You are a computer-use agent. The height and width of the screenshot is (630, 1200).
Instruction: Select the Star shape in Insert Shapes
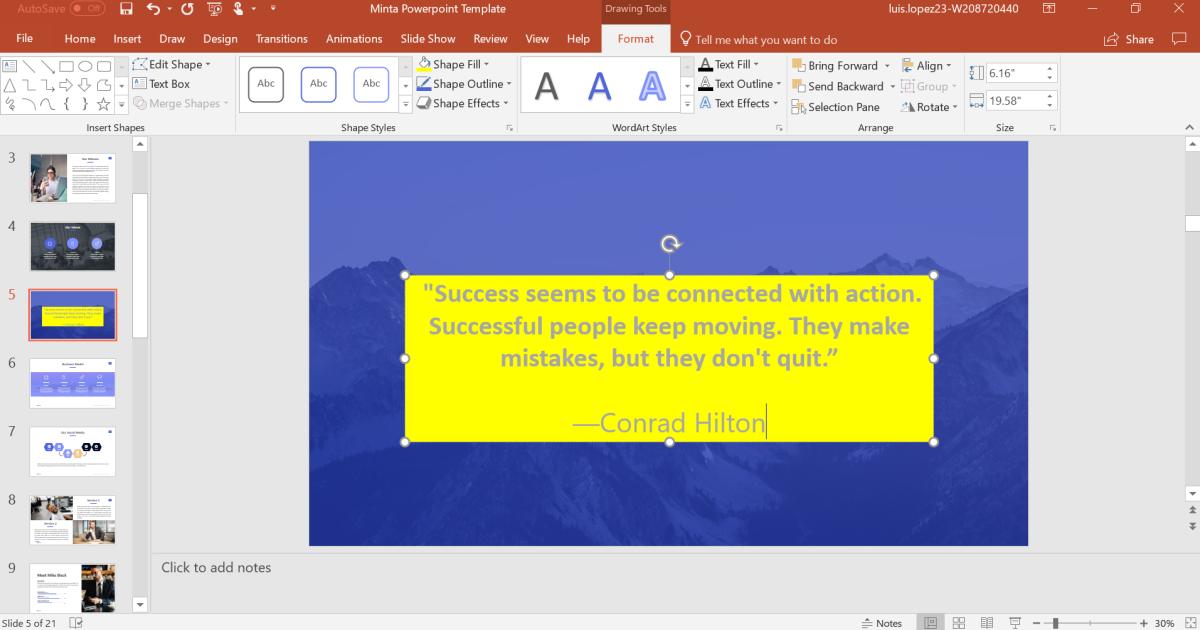pyautogui.click(x=103, y=102)
